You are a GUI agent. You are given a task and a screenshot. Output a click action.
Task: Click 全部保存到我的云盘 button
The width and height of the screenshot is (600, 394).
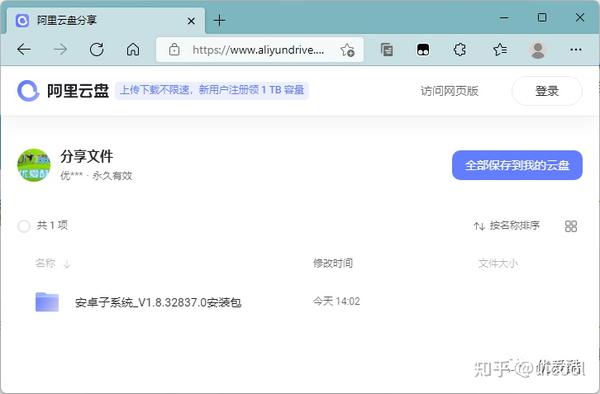tap(517, 165)
